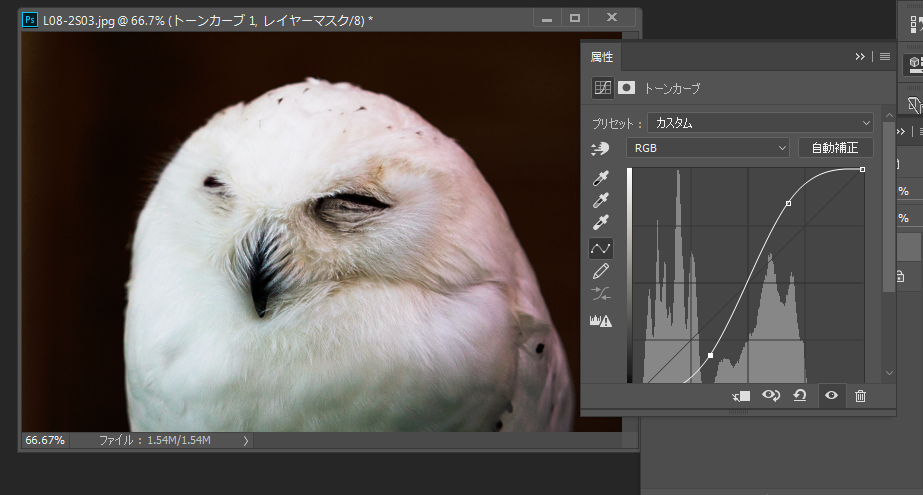The image size is (923, 495).
Task: Maximize the L08-2S03.jpg document window
Action: point(575,18)
